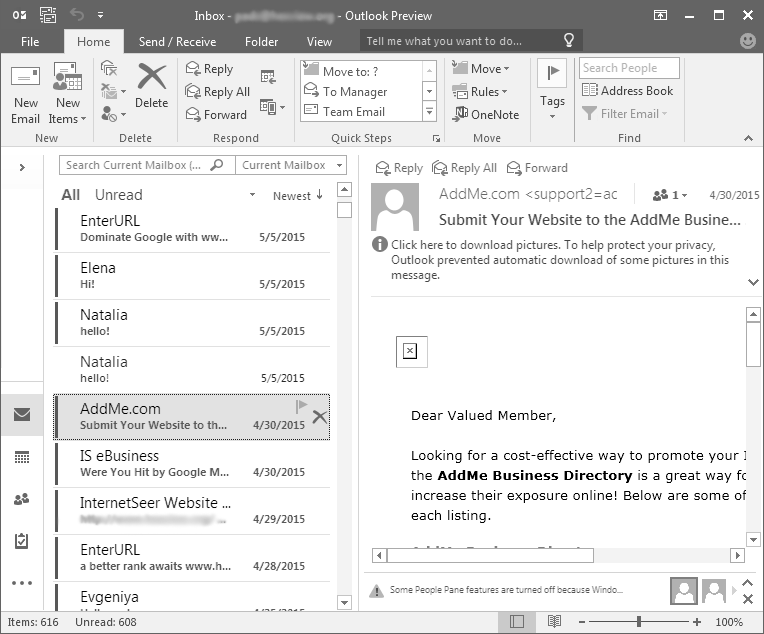This screenshot has width=764, height=634.
Task: Flag the AddMe.com message
Action: coord(301,406)
